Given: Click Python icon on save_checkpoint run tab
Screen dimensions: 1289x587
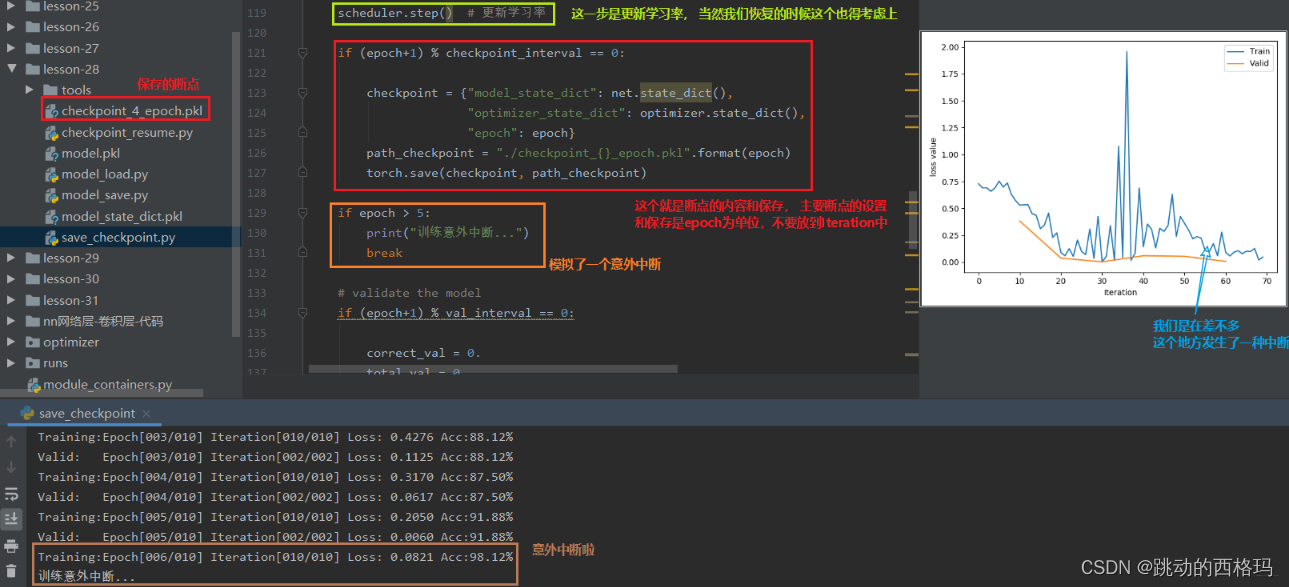Looking at the screenshot, I should coord(27,413).
